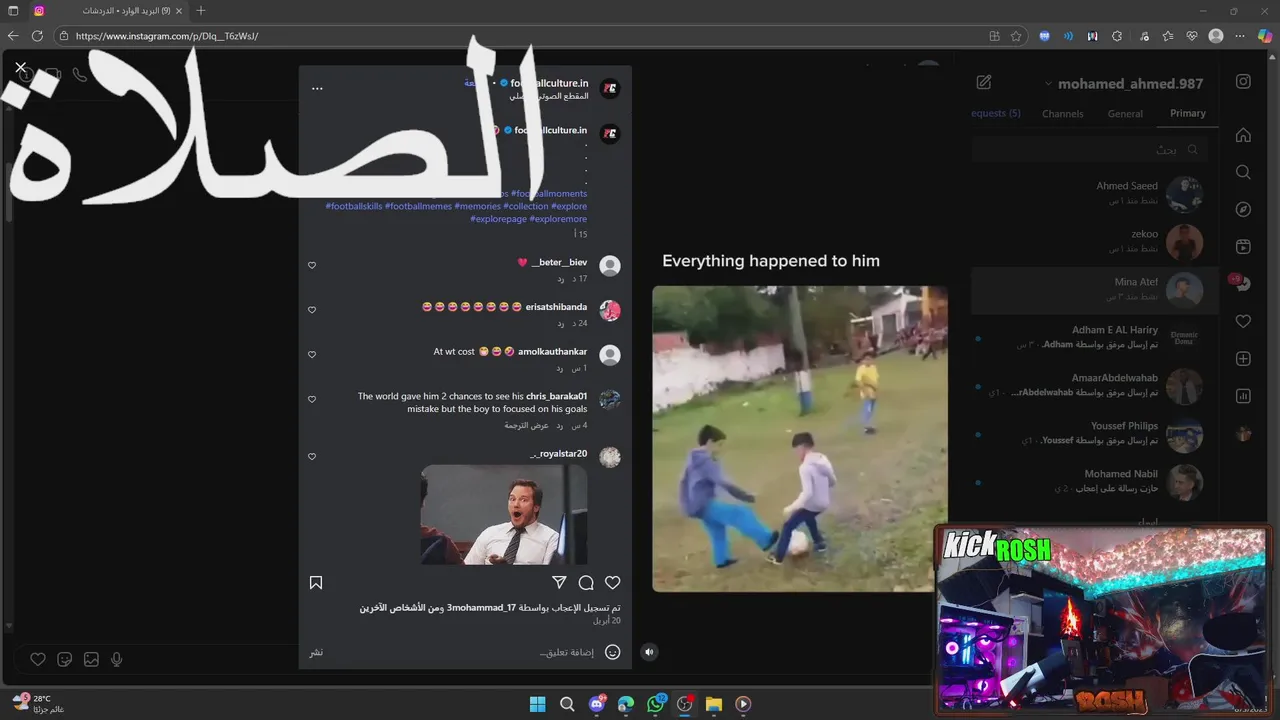
Task: Open the #explorepage hashtag
Action: tap(498, 219)
